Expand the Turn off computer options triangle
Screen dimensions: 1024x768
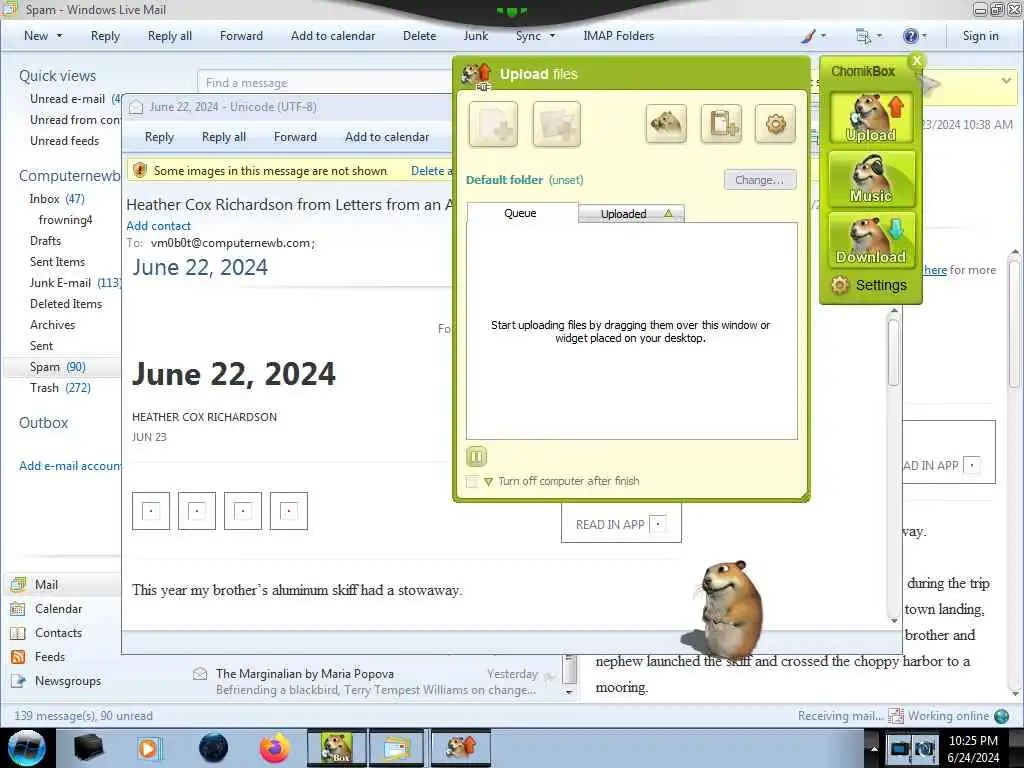click(x=488, y=482)
